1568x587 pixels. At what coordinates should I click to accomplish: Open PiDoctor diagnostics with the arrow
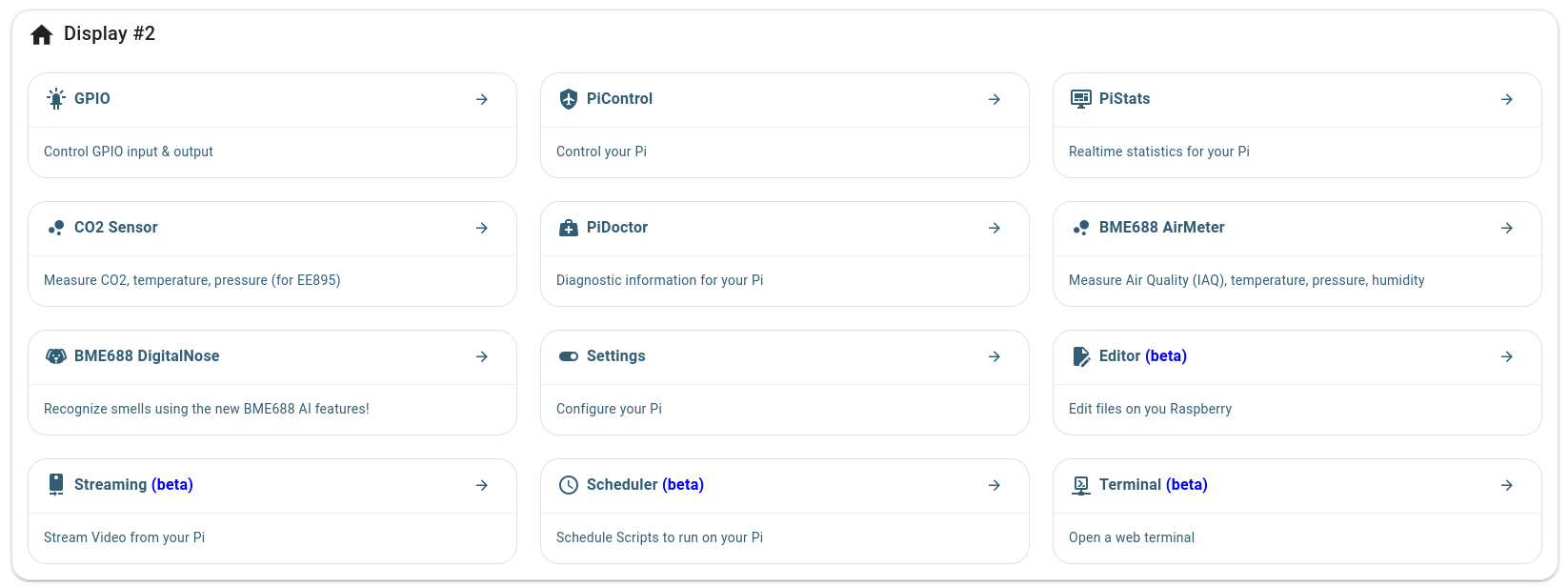995,228
